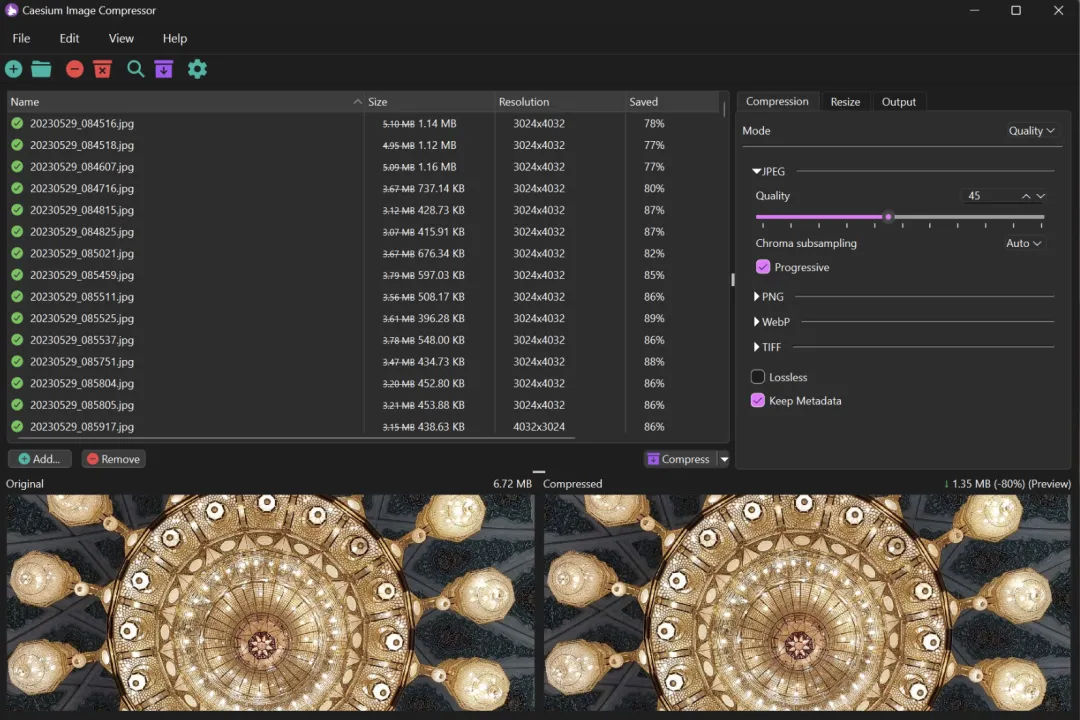The height and width of the screenshot is (720, 1080).
Task: Click the purple compress icon in toolbar
Action: (x=164, y=69)
